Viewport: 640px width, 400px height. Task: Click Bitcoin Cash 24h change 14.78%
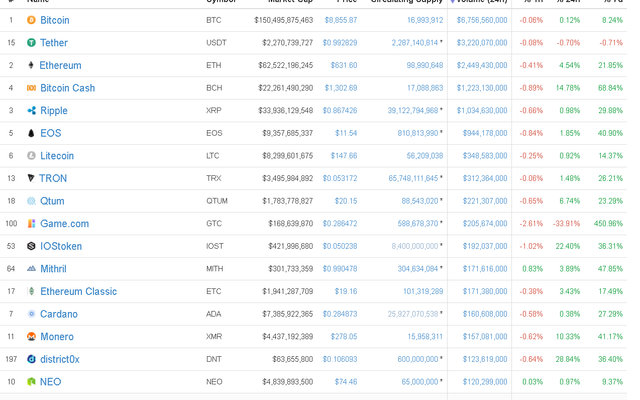point(568,88)
